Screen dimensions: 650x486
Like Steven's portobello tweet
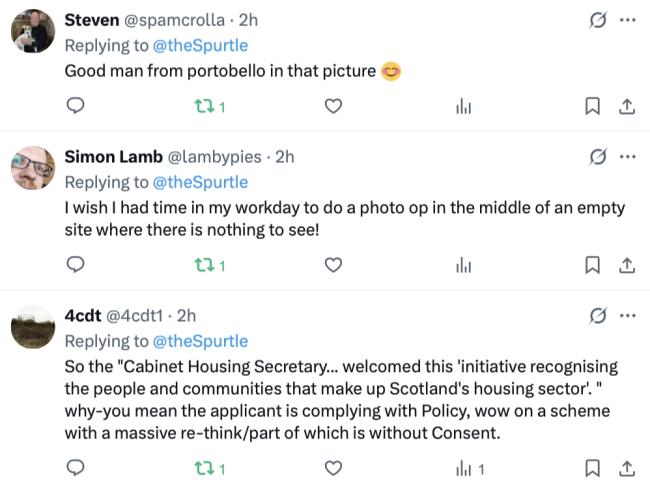click(x=334, y=106)
